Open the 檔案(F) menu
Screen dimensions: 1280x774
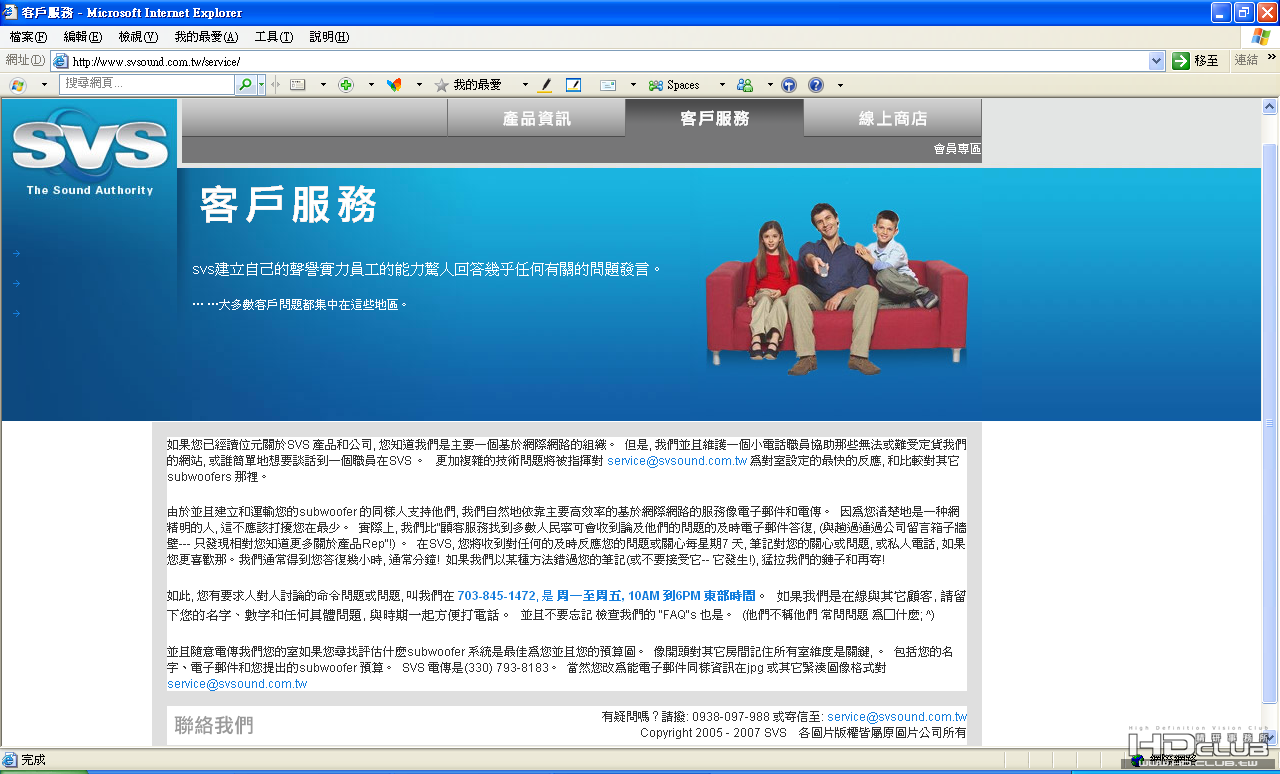(28, 37)
